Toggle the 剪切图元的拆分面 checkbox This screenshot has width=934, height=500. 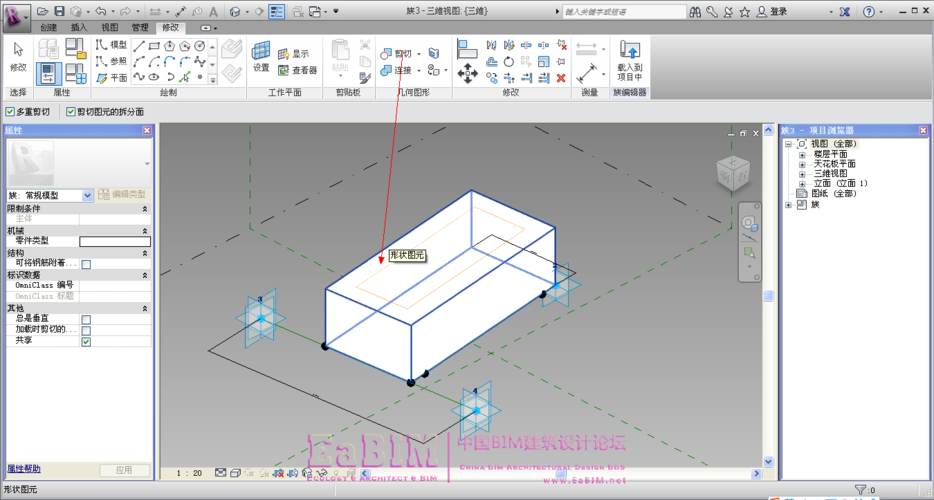pos(71,112)
